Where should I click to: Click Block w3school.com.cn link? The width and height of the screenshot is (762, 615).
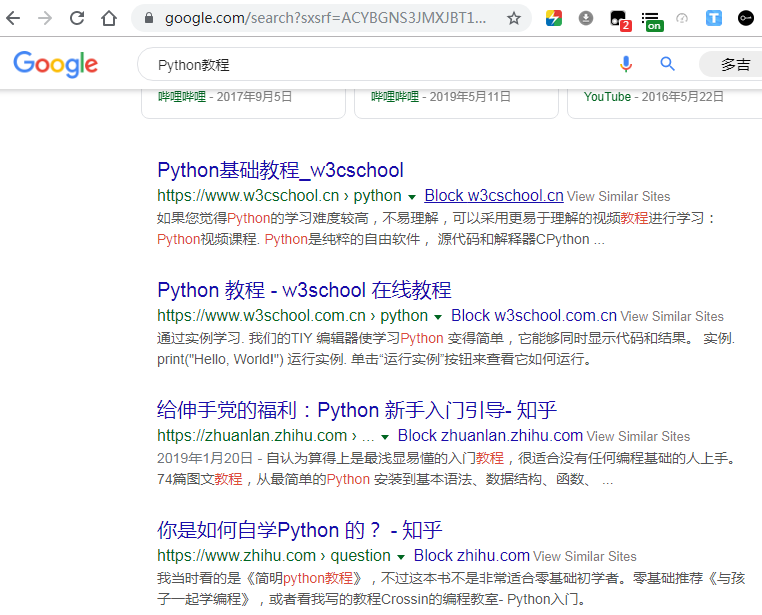click(534, 316)
